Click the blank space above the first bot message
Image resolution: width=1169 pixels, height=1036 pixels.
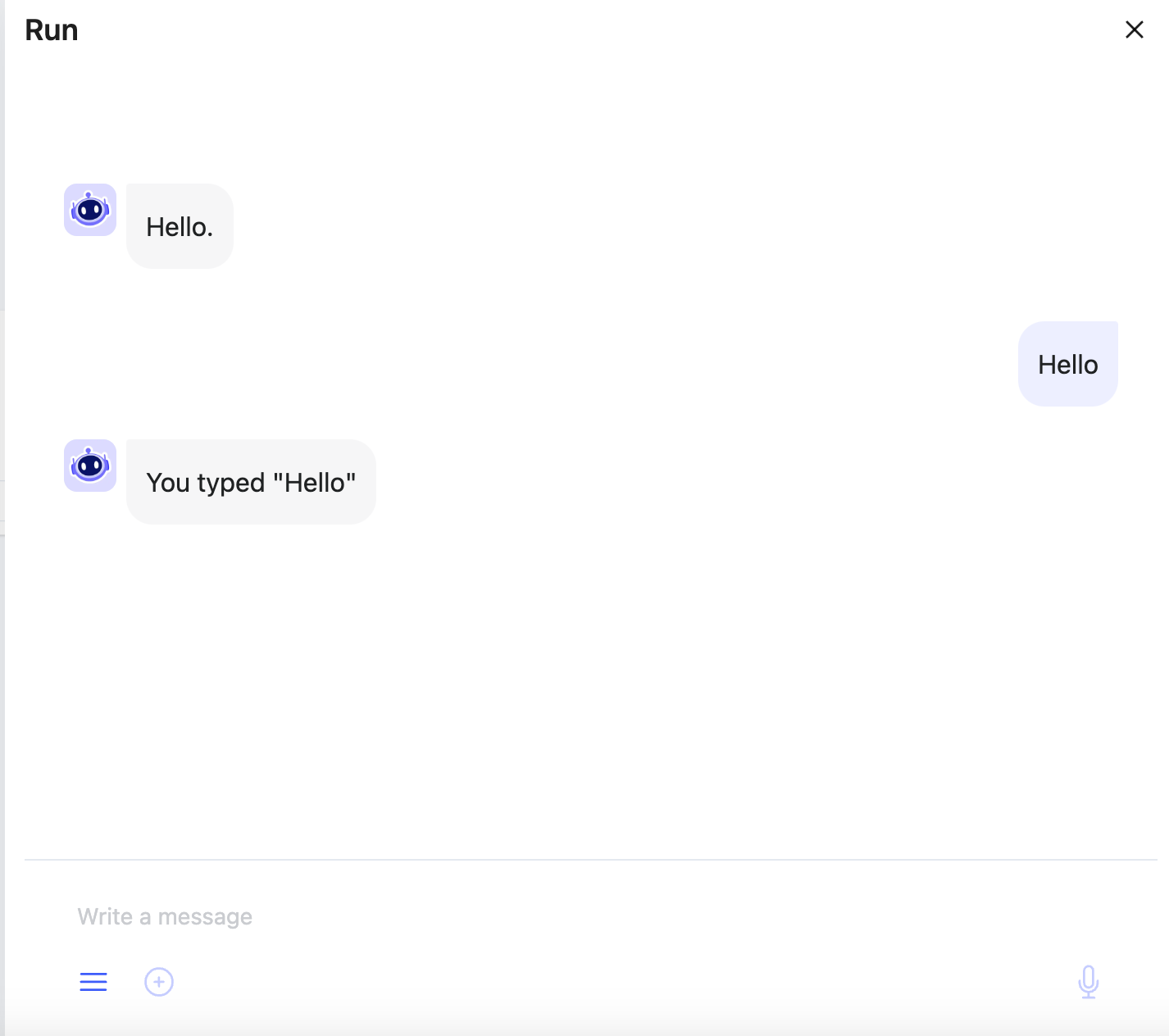pos(590,115)
